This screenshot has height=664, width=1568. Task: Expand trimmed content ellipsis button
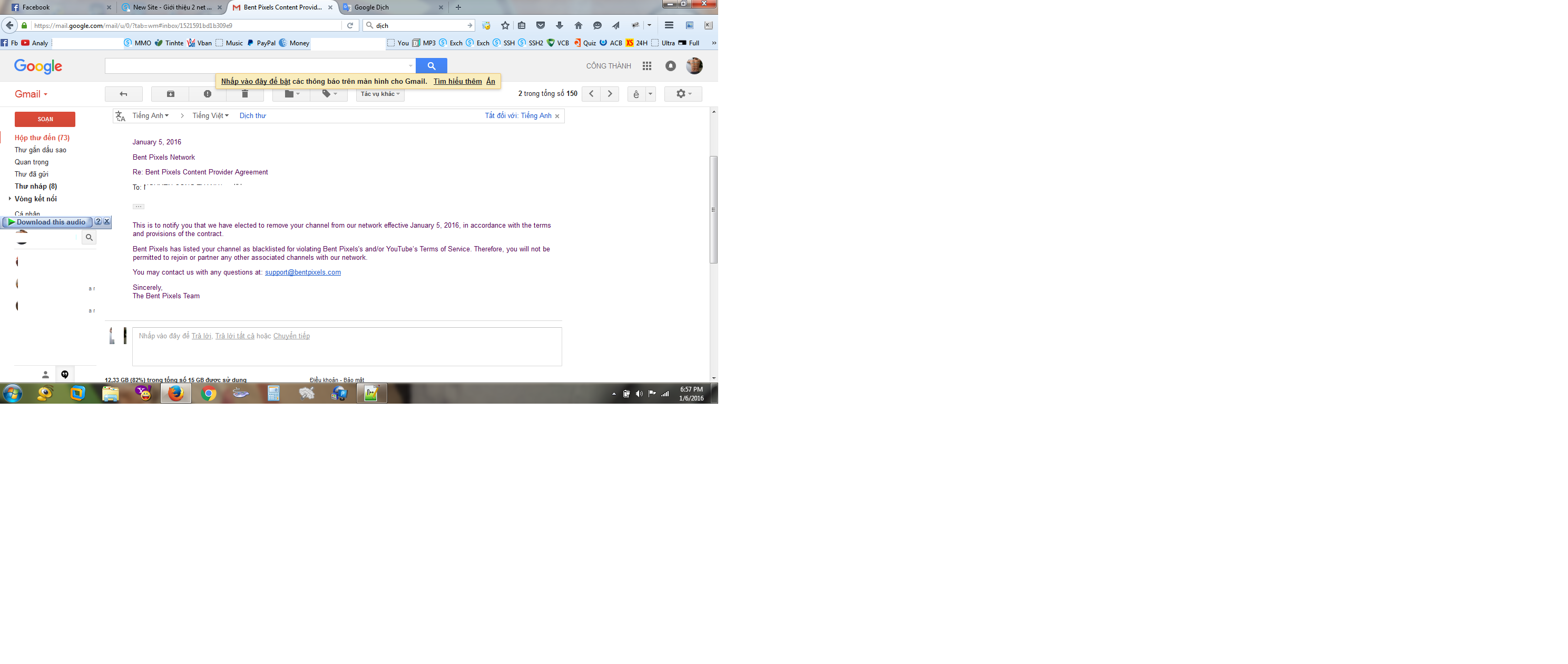click(139, 207)
